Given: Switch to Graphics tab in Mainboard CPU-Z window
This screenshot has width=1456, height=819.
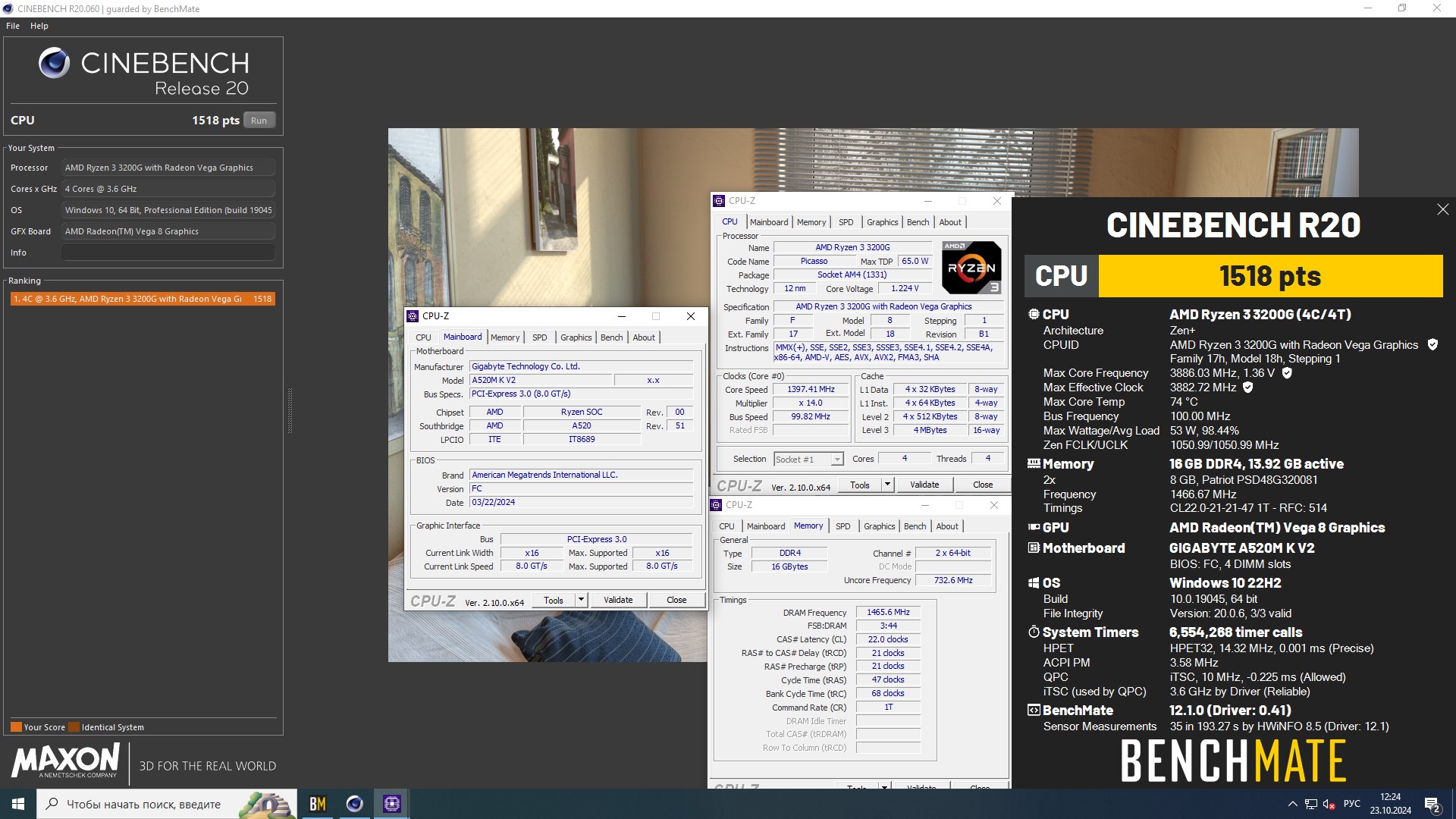Looking at the screenshot, I should pyautogui.click(x=576, y=337).
